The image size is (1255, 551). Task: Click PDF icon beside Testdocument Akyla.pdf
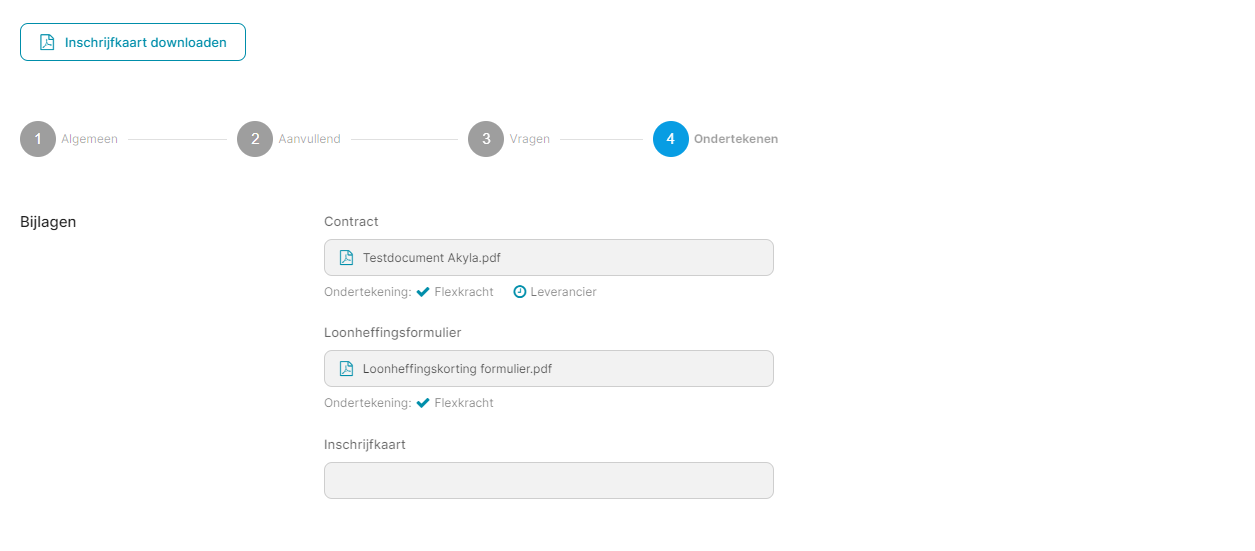347,257
